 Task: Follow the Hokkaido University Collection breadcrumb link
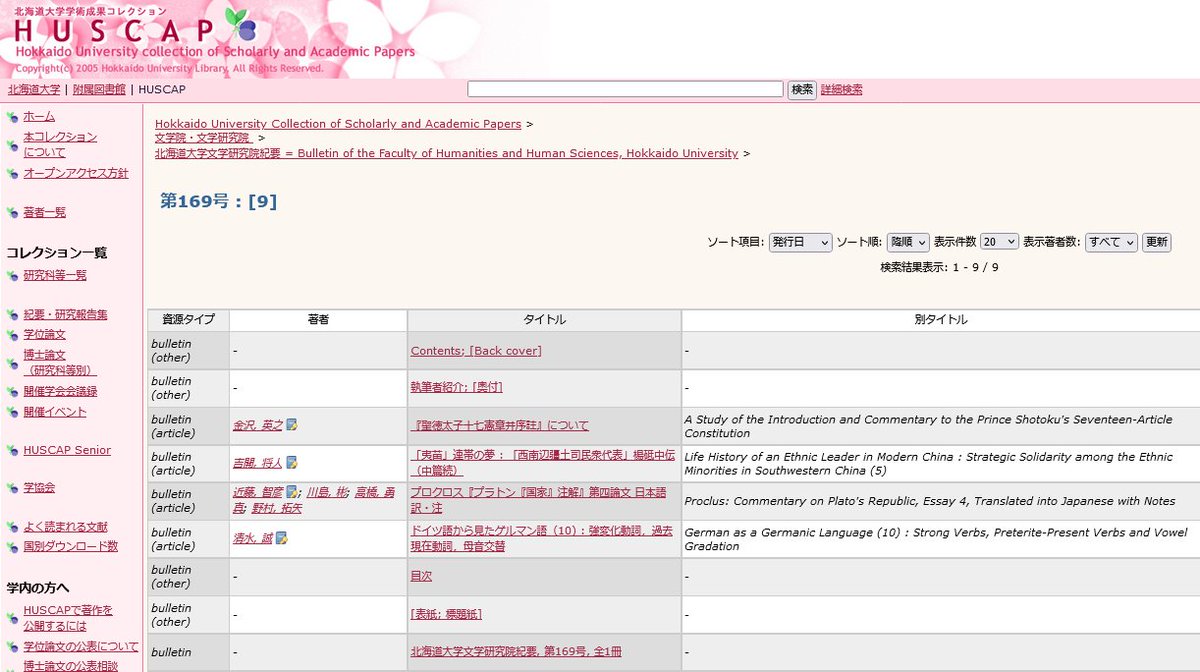coord(338,124)
